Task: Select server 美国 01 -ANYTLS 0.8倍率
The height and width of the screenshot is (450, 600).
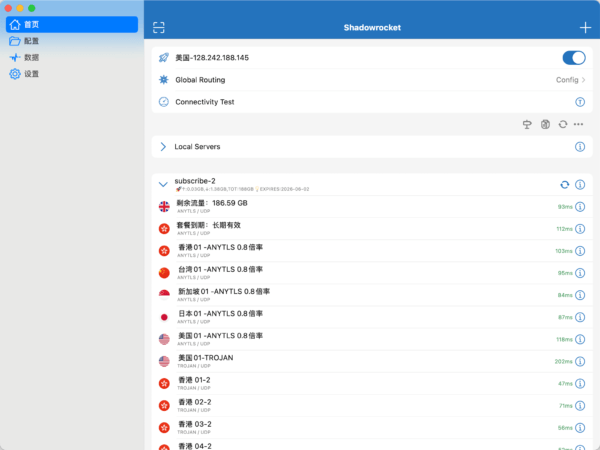Action: pyautogui.click(x=372, y=339)
